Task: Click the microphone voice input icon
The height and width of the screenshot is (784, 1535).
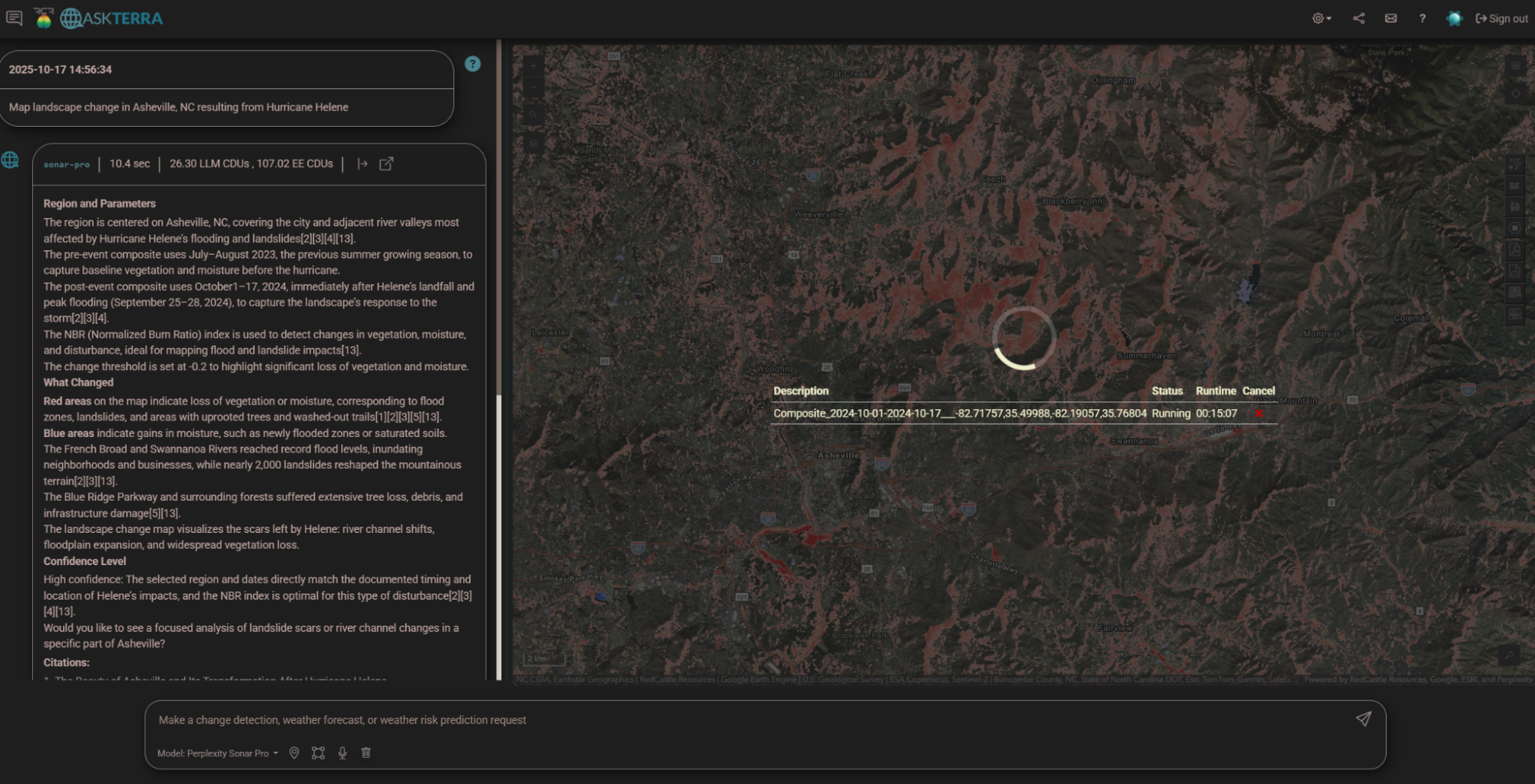Action: tap(342, 753)
